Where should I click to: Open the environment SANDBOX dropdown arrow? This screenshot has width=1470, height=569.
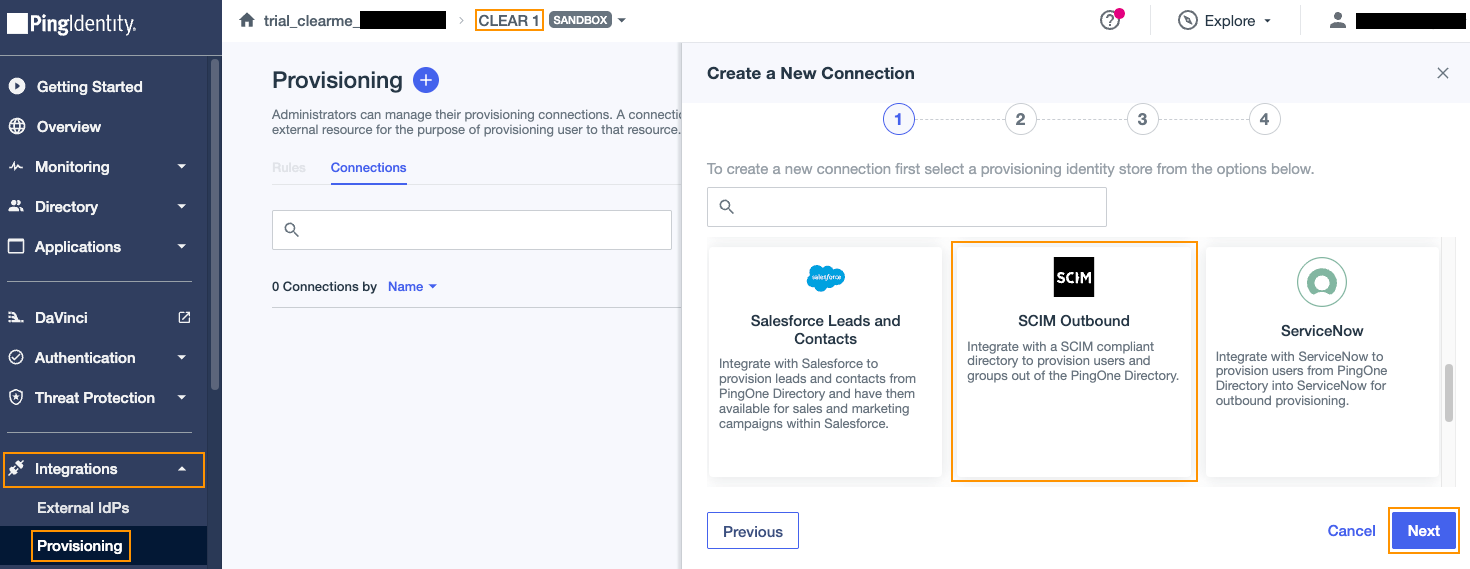[x=621, y=21]
